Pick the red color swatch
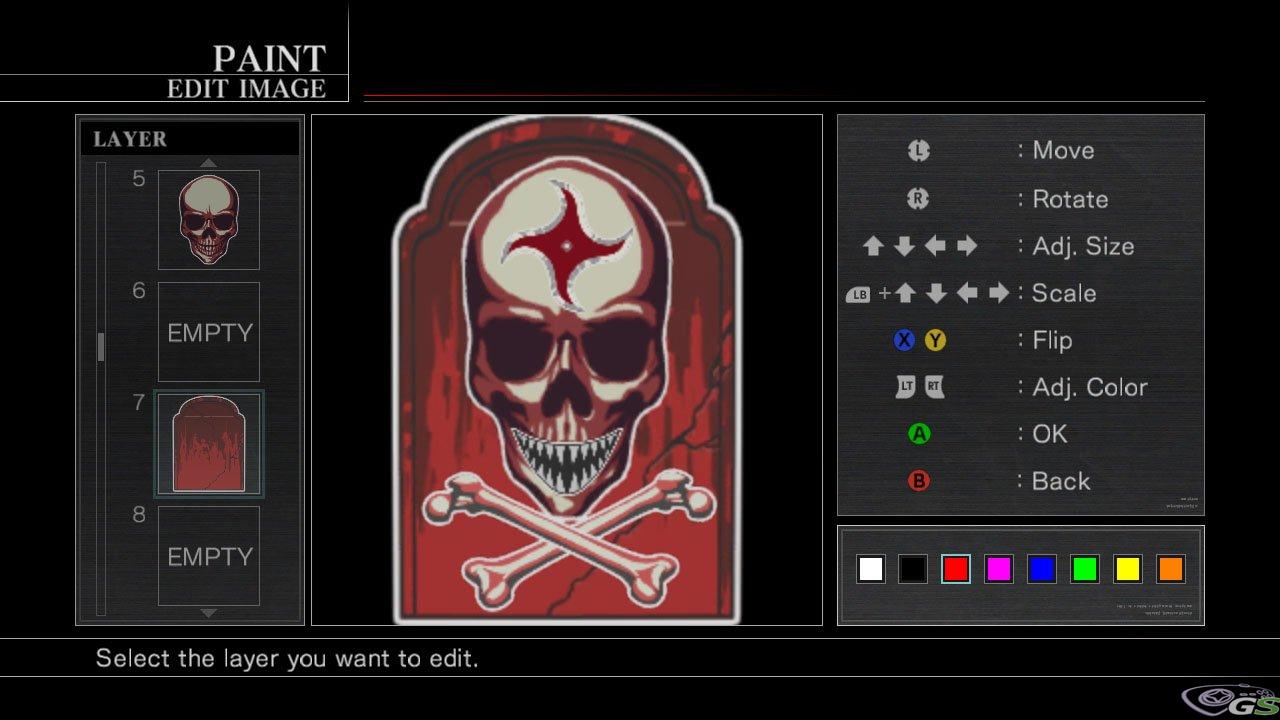The height and width of the screenshot is (720, 1280). 956,569
